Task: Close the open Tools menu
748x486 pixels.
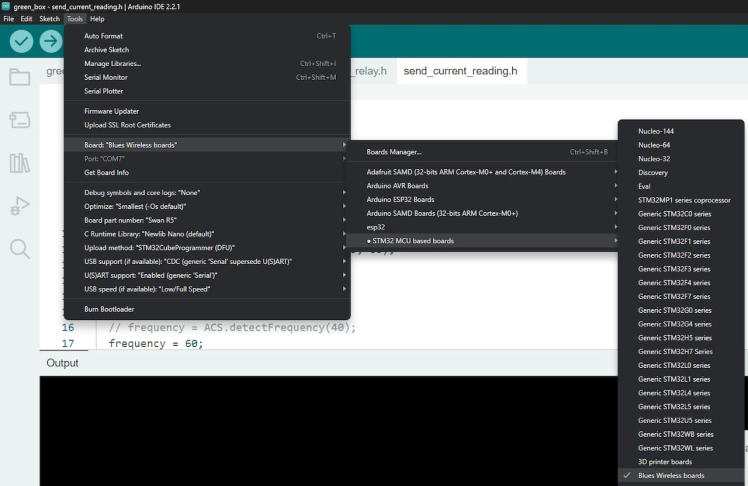Action: coord(74,19)
